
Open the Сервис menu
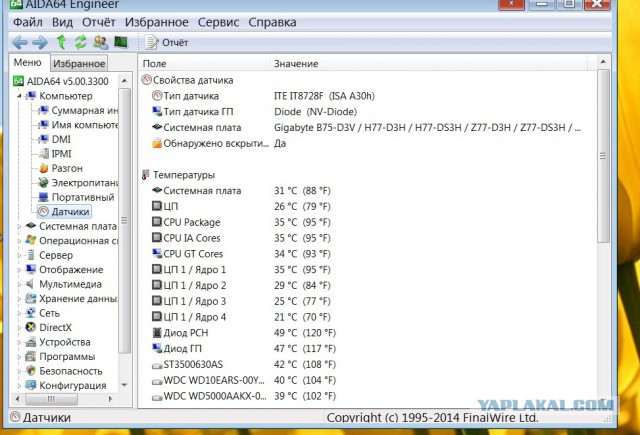pos(218,22)
